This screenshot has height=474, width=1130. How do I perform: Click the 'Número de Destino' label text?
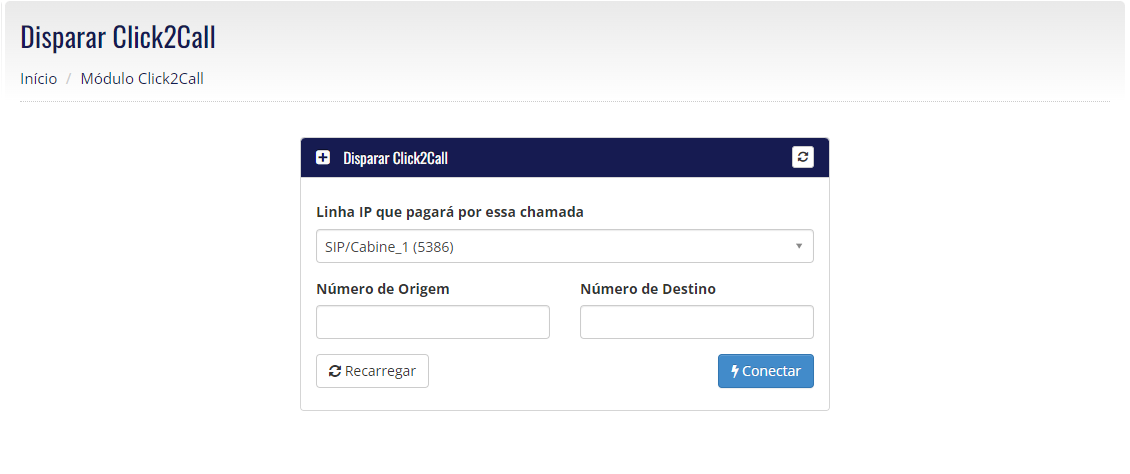click(x=648, y=289)
